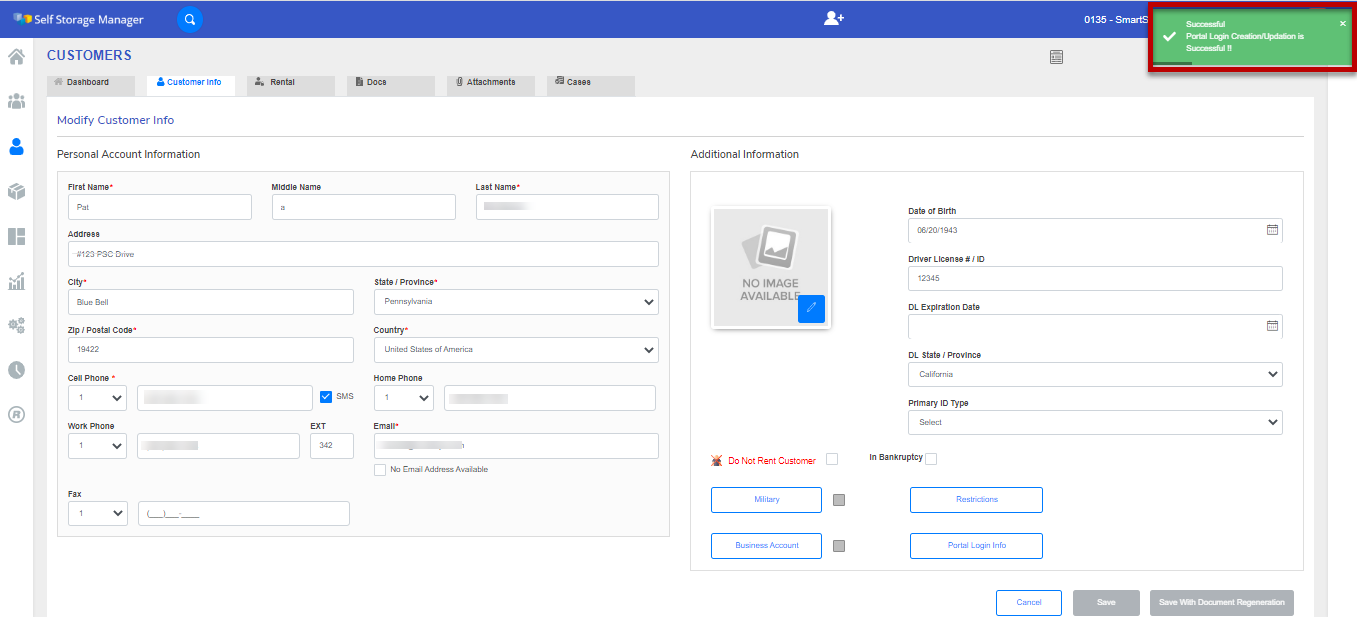Screen dimensions: 1357x617
Task: Click the Last Name field
Action: [567, 207]
